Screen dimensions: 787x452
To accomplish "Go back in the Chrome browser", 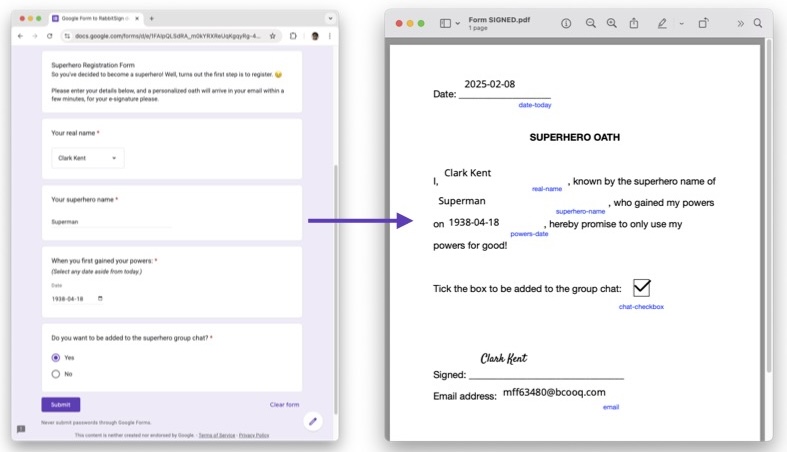I will [20, 36].
